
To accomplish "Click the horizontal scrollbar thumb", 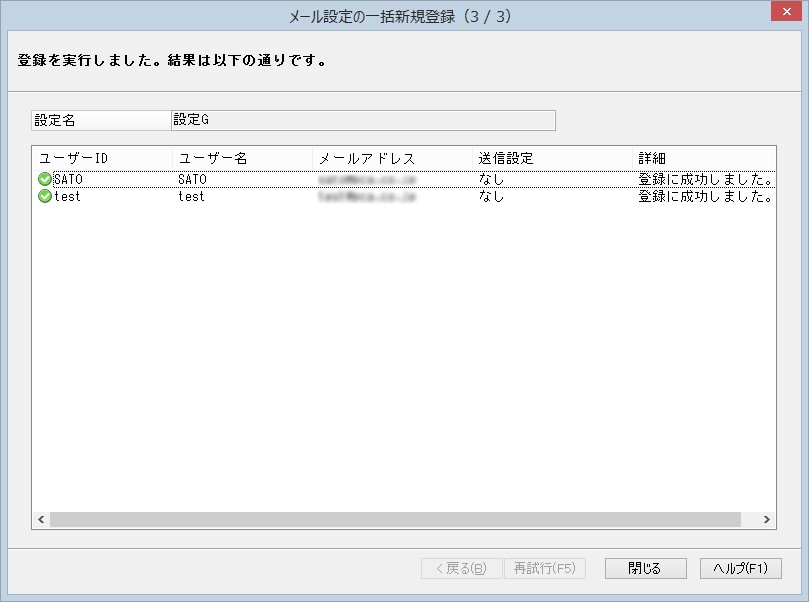I will point(395,519).
